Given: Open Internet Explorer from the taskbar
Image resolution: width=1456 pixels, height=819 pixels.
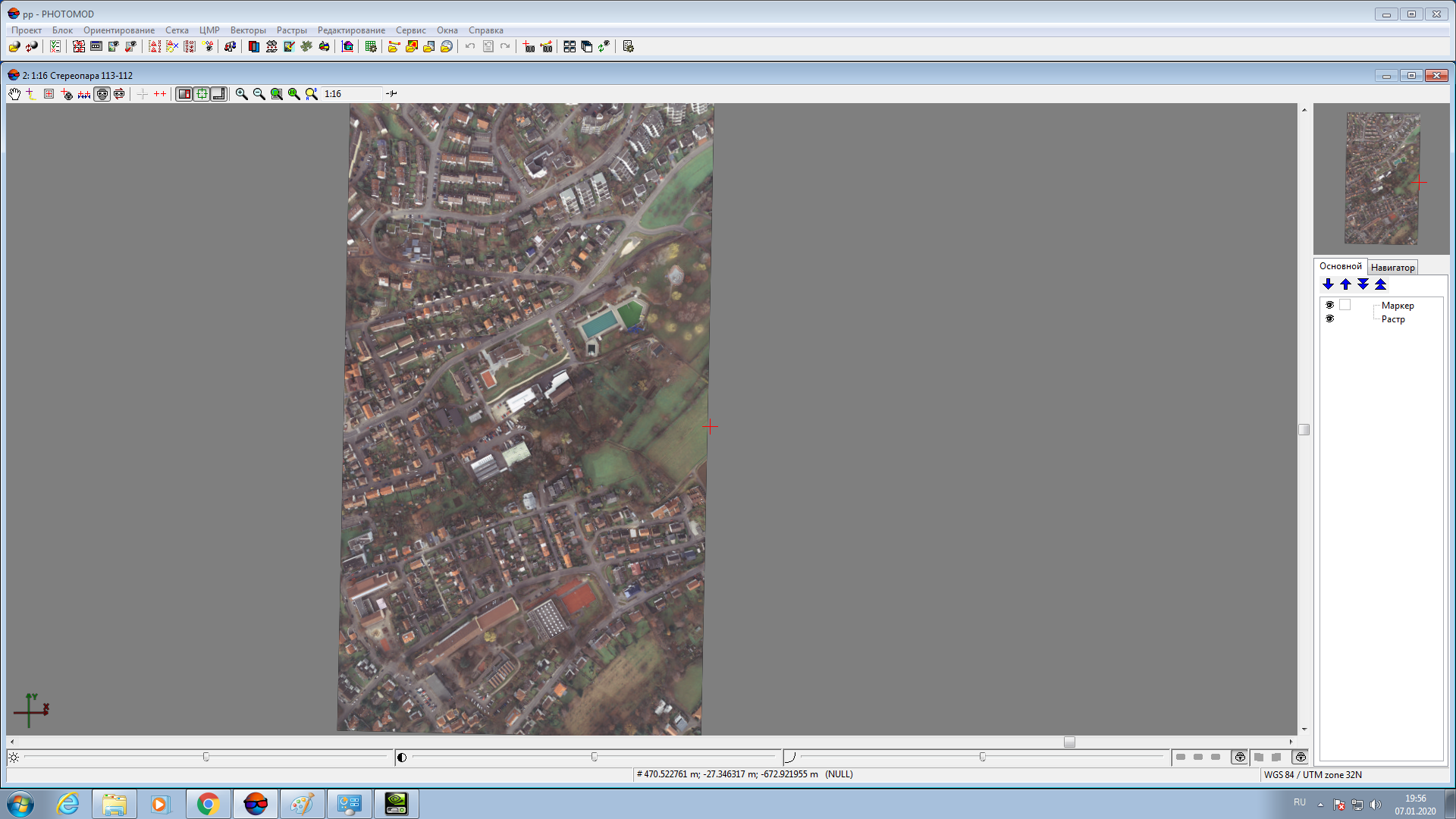Looking at the screenshot, I should coord(68,804).
